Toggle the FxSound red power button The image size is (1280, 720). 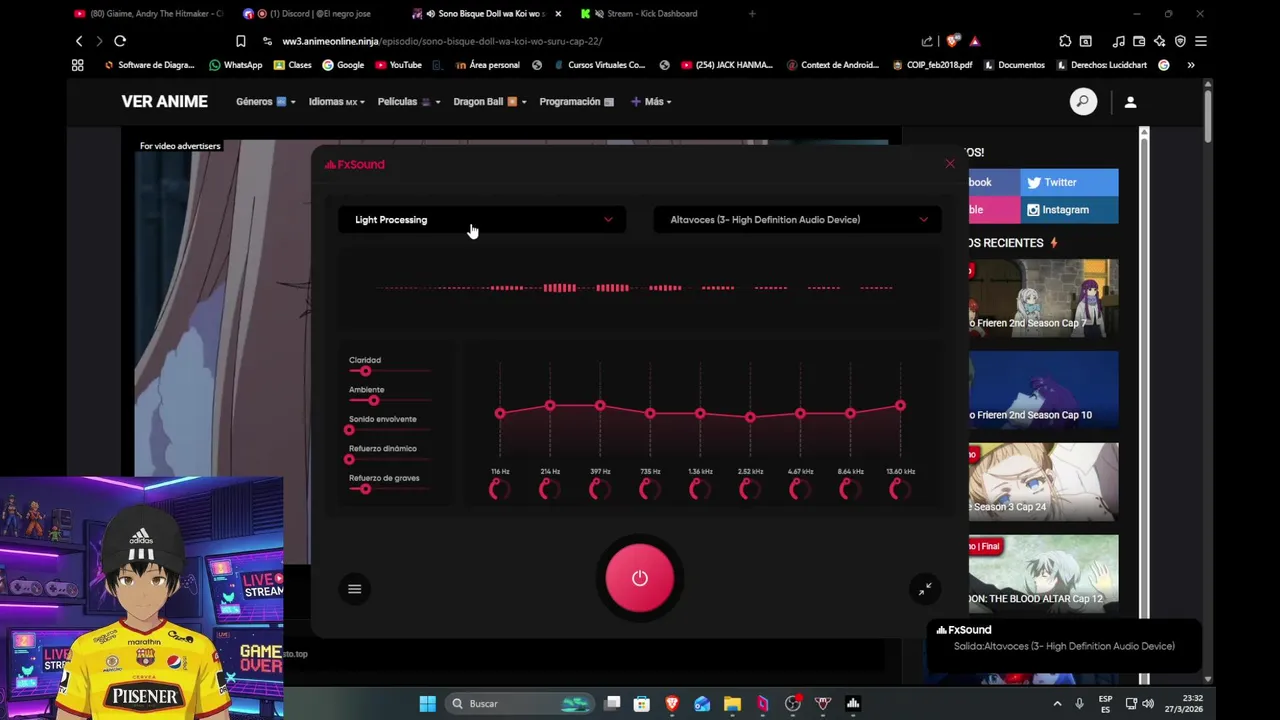640,578
